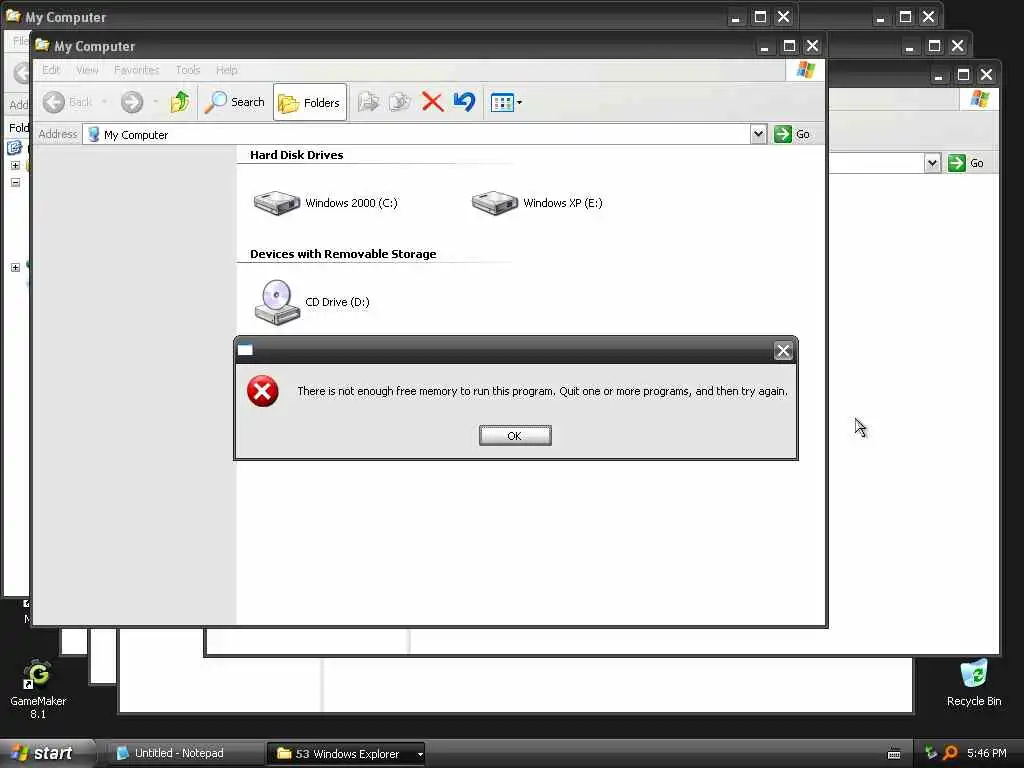The height and width of the screenshot is (768, 1024).
Task: Open the Tools menu
Action: [x=187, y=70]
